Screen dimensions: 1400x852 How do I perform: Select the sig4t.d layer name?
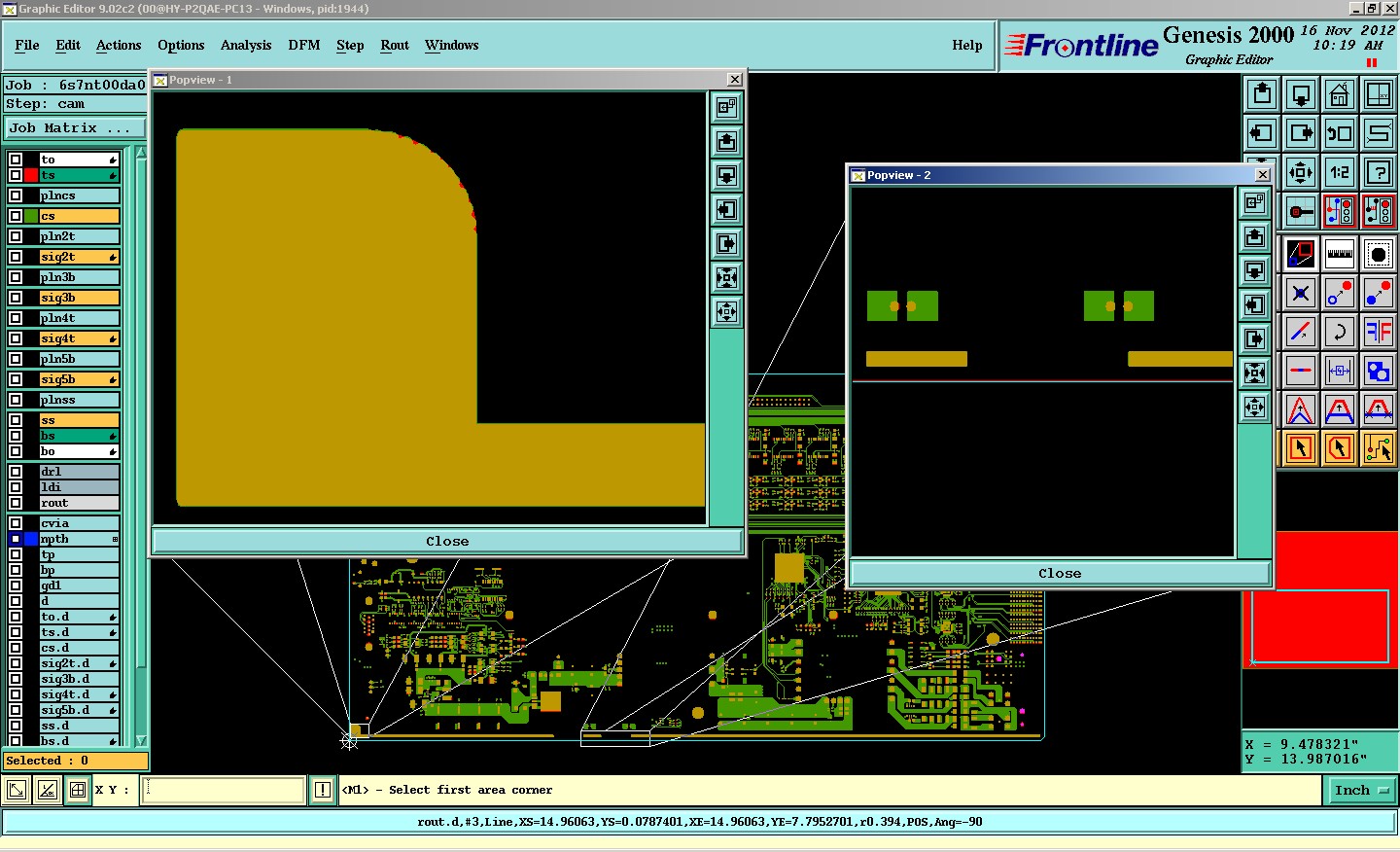[79, 694]
